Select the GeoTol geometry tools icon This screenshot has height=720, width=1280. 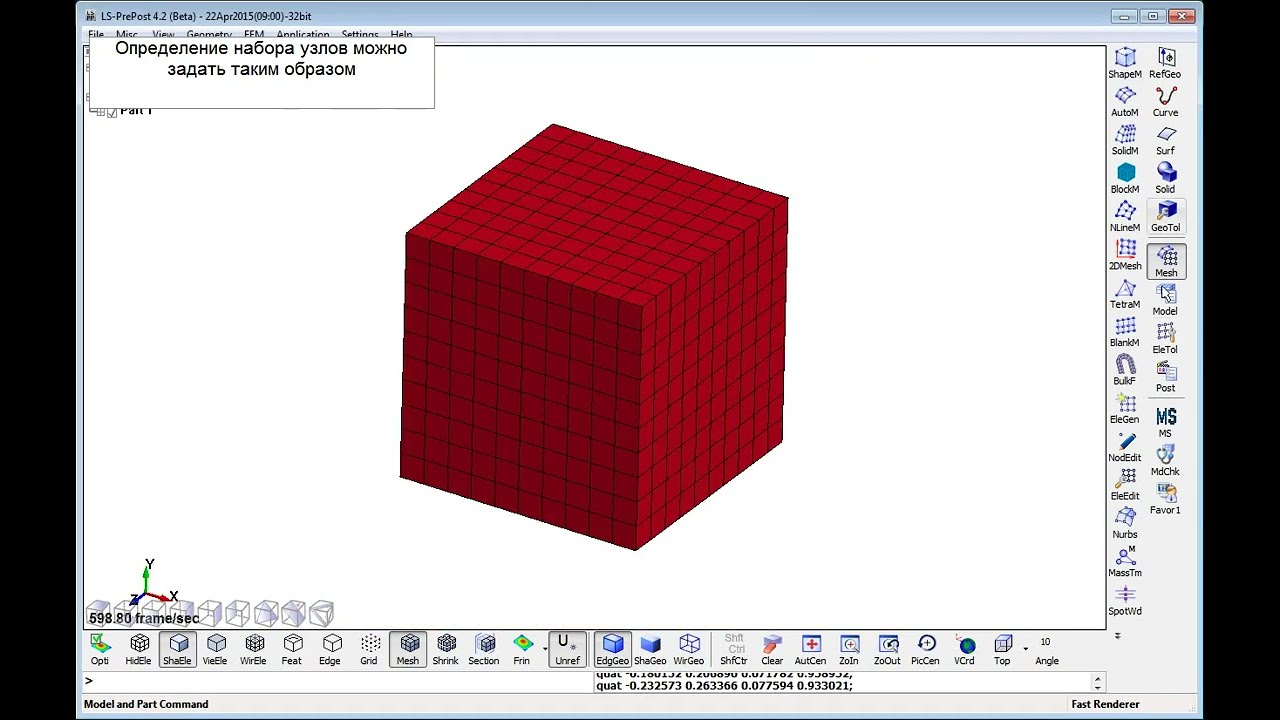[1166, 216]
